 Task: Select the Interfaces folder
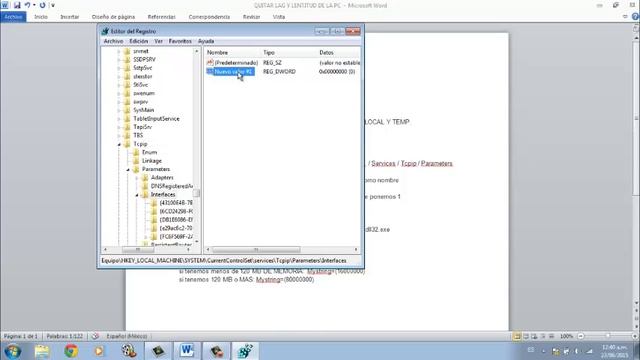(163, 195)
